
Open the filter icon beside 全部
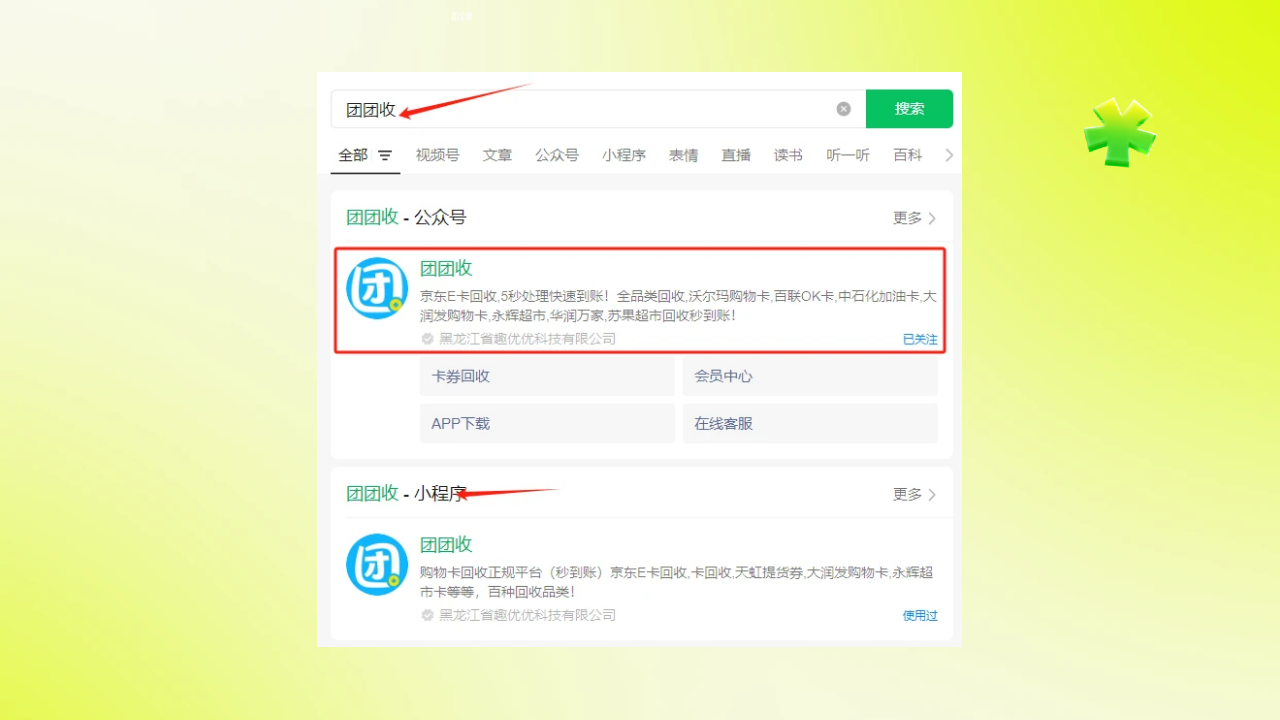(385, 156)
